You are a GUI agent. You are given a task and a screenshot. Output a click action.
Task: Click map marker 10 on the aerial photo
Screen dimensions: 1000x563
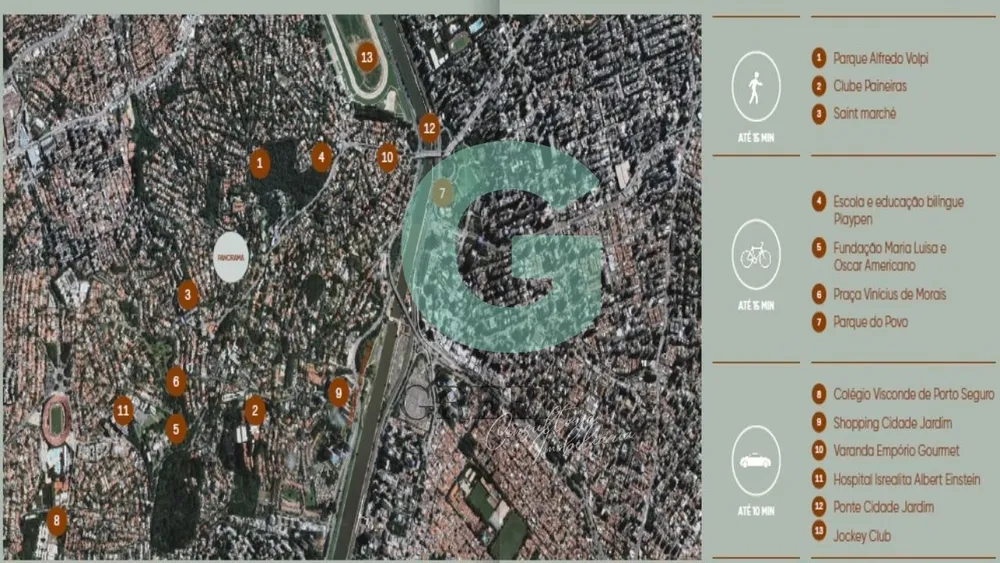pos(387,157)
